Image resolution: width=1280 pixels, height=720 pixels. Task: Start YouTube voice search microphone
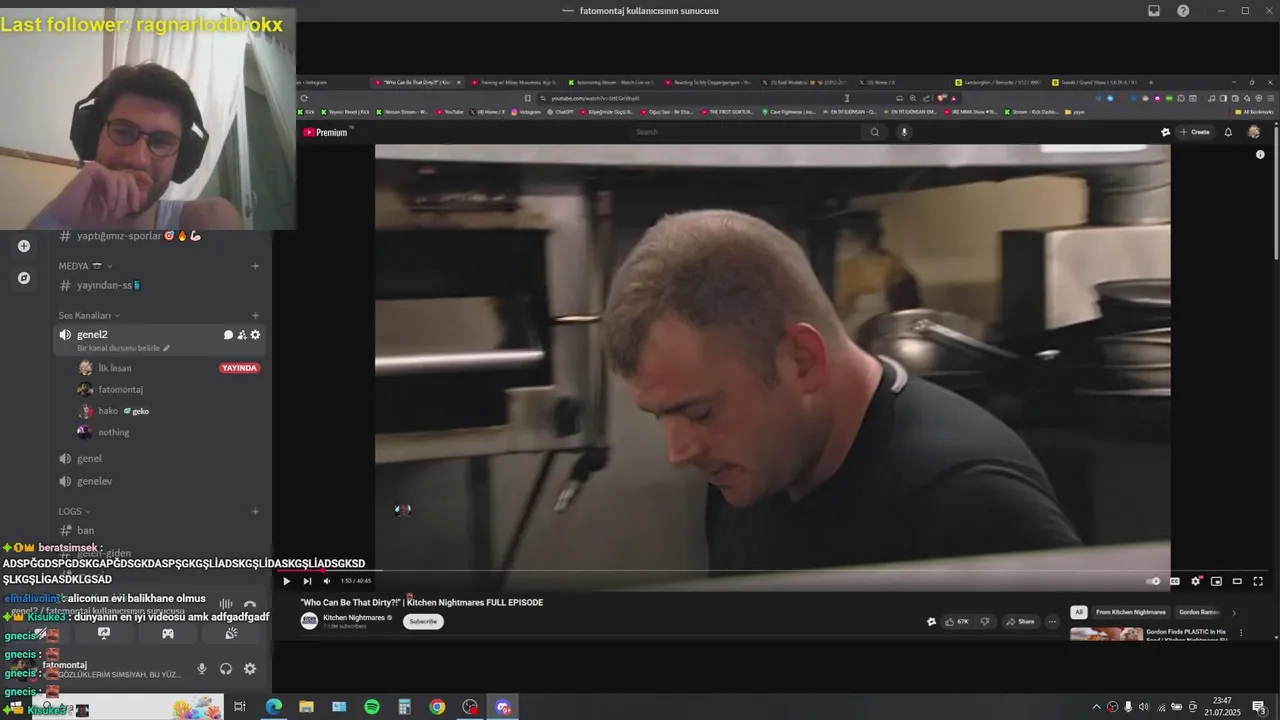pyautogui.click(x=904, y=132)
